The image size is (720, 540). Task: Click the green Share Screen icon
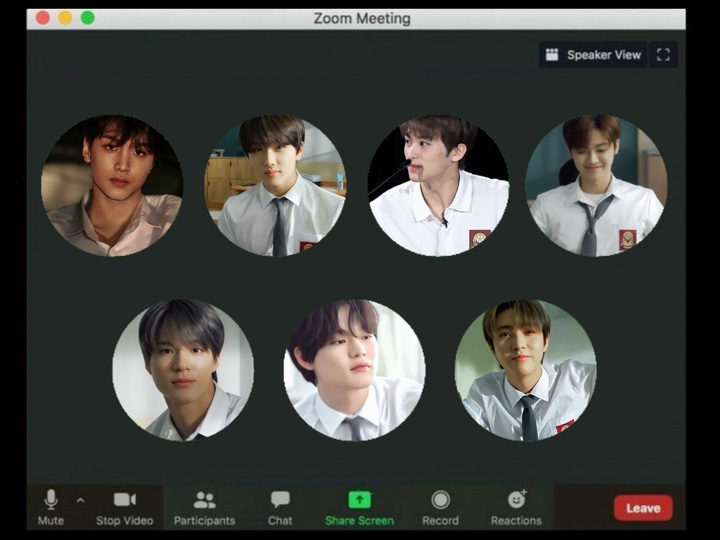(359, 500)
